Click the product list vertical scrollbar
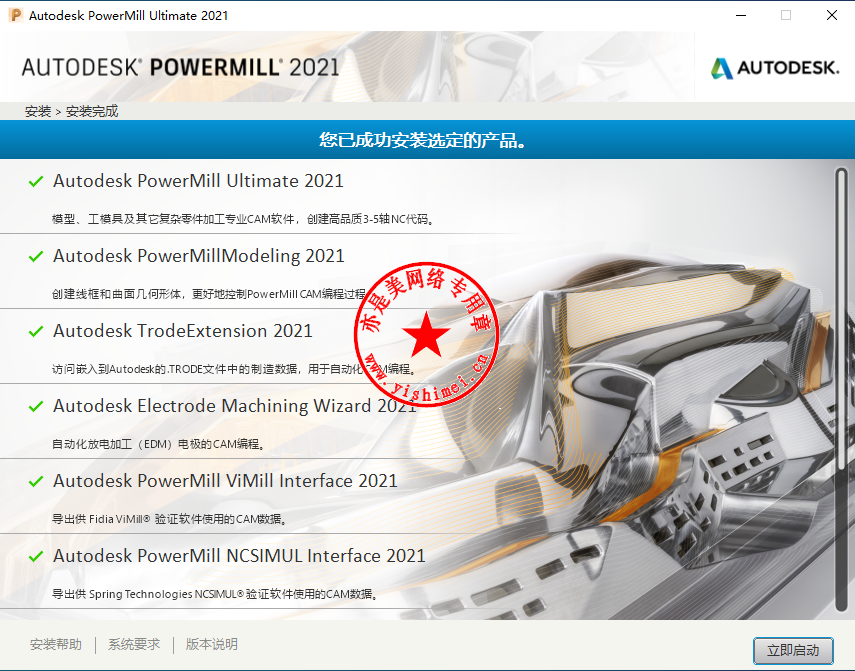Screen dimensions: 855x671 point(841,389)
